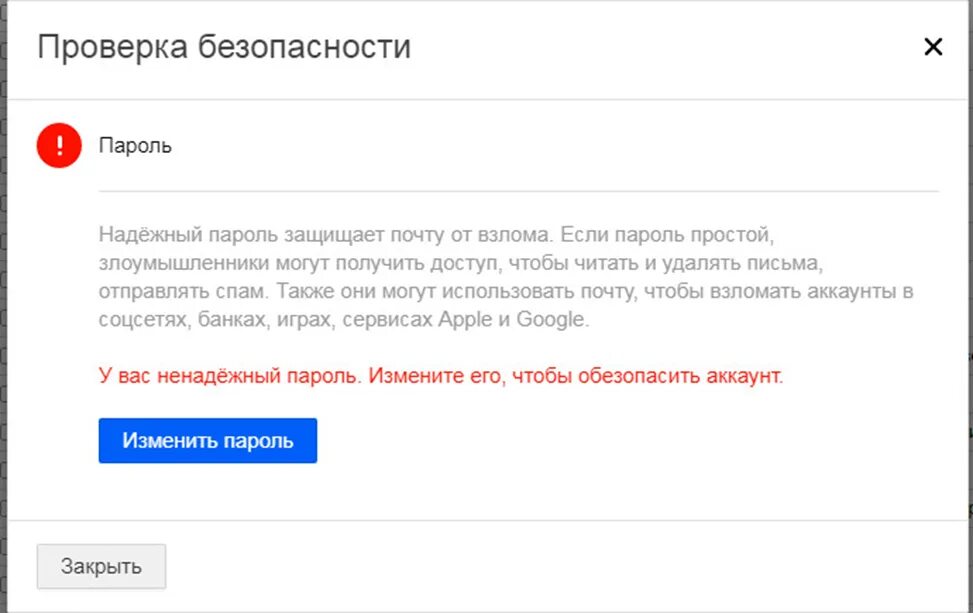The width and height of the screenshot is (973, 613).
Task: Select the Пароль section label
Action: click(x=135, y=146)
